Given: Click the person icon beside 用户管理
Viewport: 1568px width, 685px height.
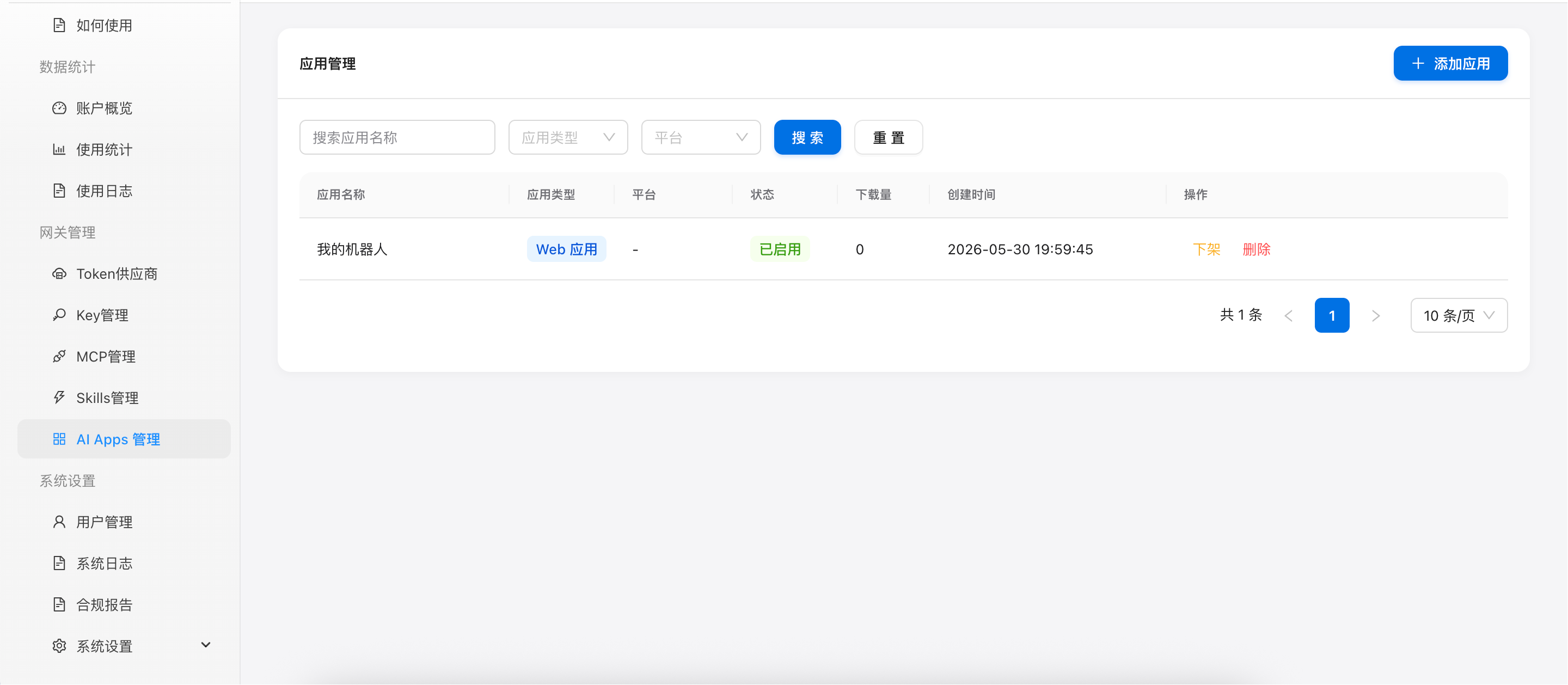Looking at the screenshot, I should [x=59, y=522].
